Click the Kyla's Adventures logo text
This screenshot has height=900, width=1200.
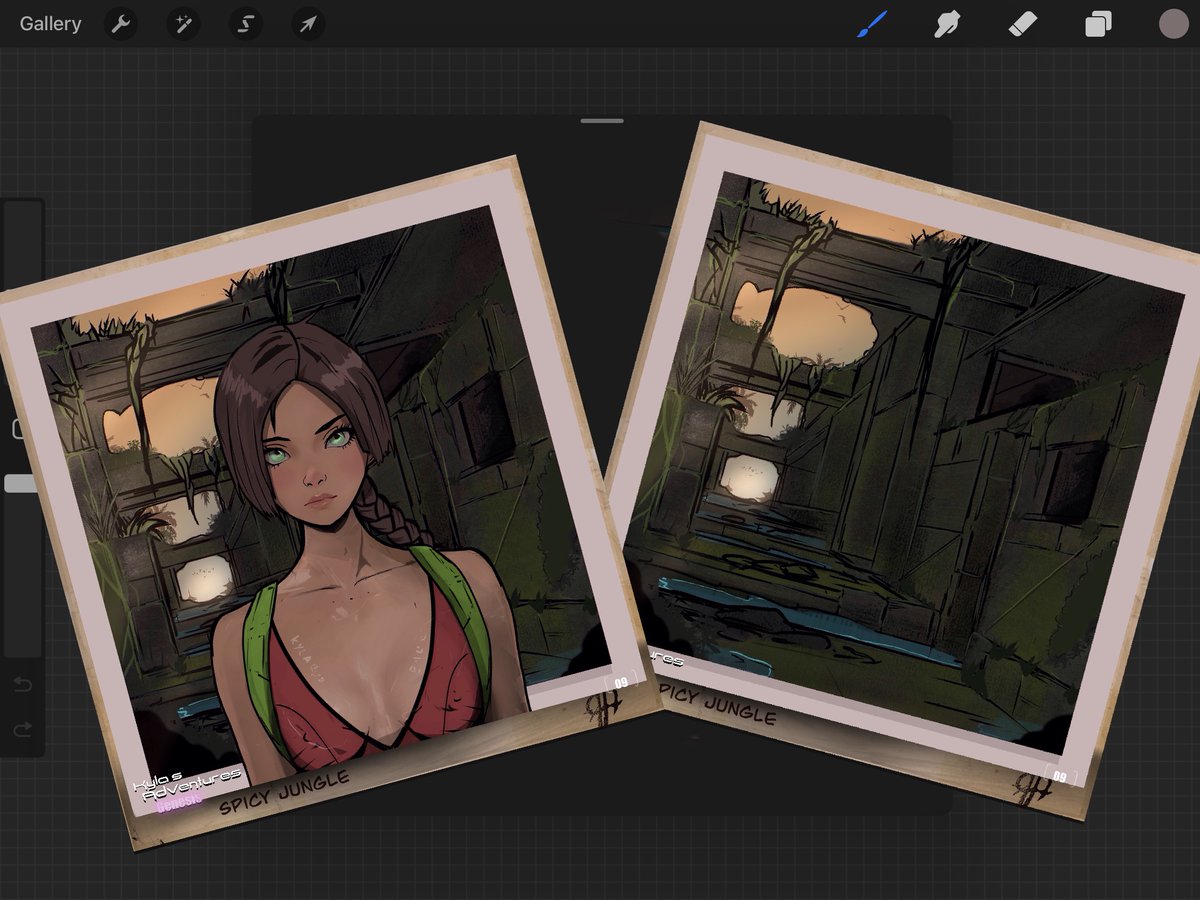tap(188, 784)
